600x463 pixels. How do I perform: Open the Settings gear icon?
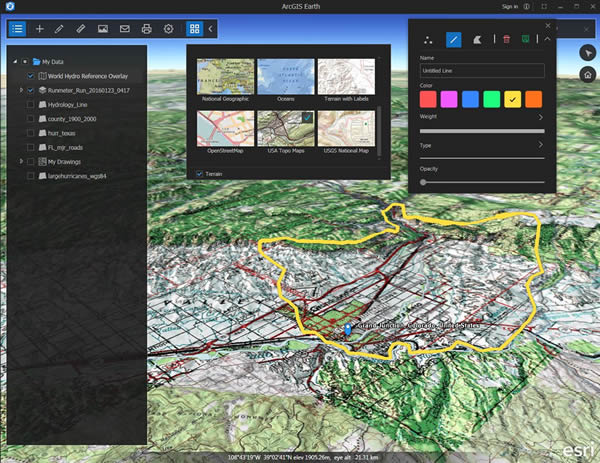(x=168, y=29)
